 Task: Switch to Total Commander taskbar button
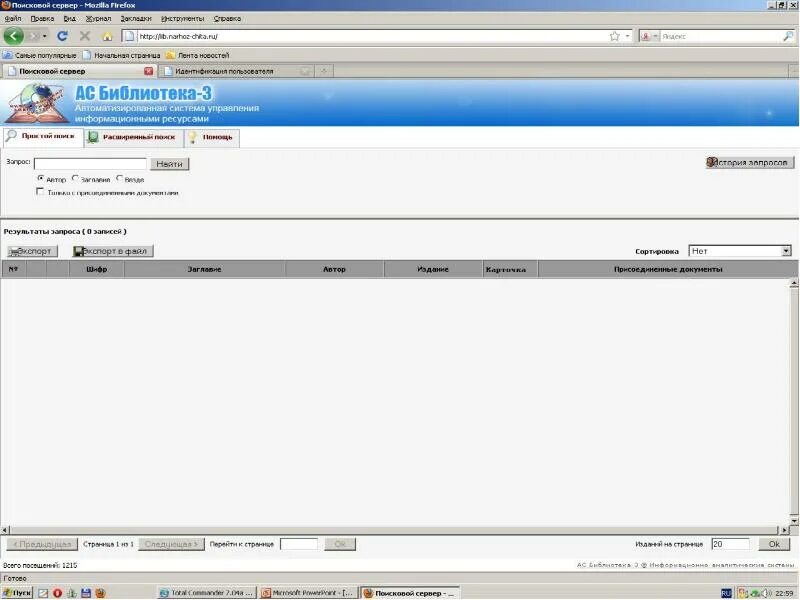[206, 593]
